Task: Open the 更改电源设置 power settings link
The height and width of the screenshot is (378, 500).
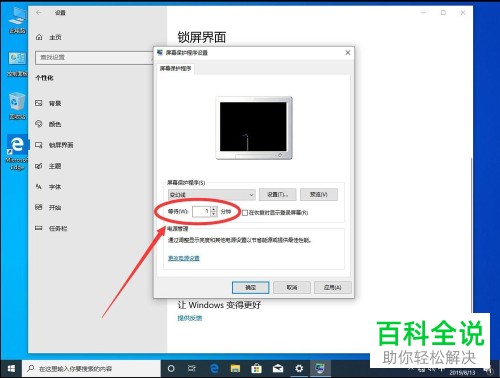Action: click(x=184, y=258)
